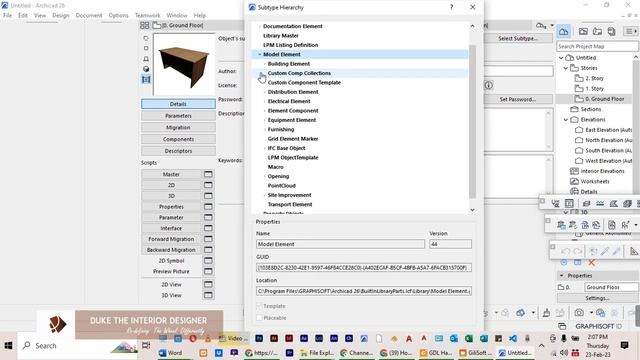Click the View Map navigator icon
640x360 pixels.
(583, 31)
